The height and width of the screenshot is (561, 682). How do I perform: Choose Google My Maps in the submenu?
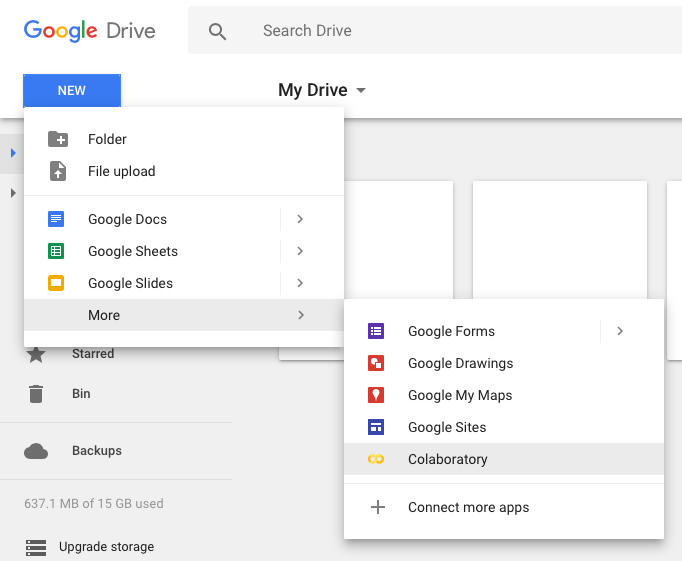click(x=504, y=395)
